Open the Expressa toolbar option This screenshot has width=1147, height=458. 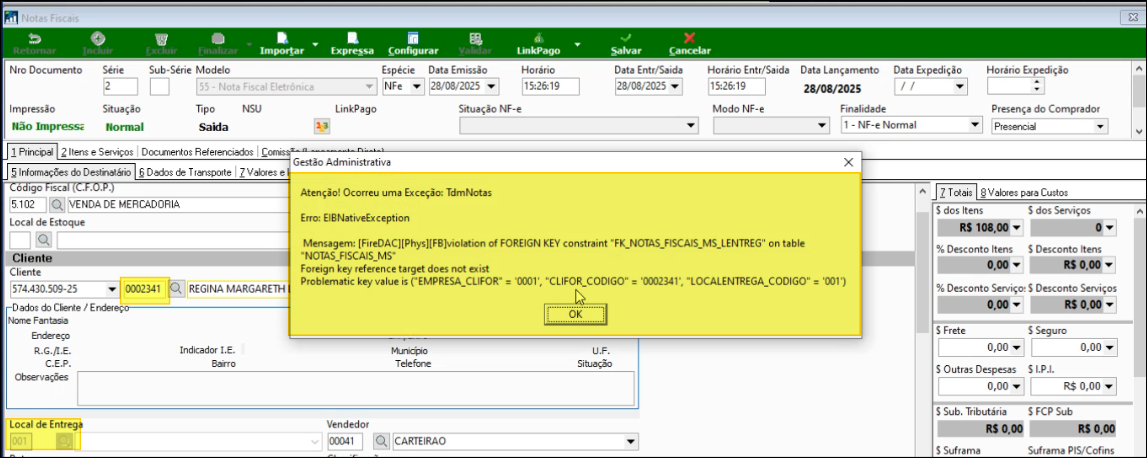click(x=352, y=44)
